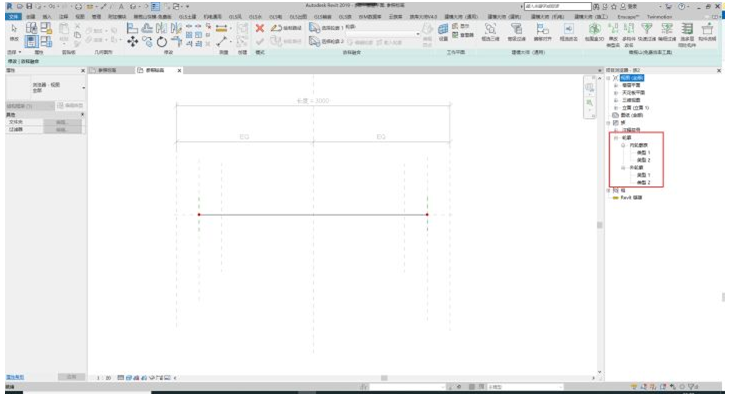This screenshot has width=736, height=399.
Task: Click the Select Profile 1 button
Action: (x=326, y=28)
